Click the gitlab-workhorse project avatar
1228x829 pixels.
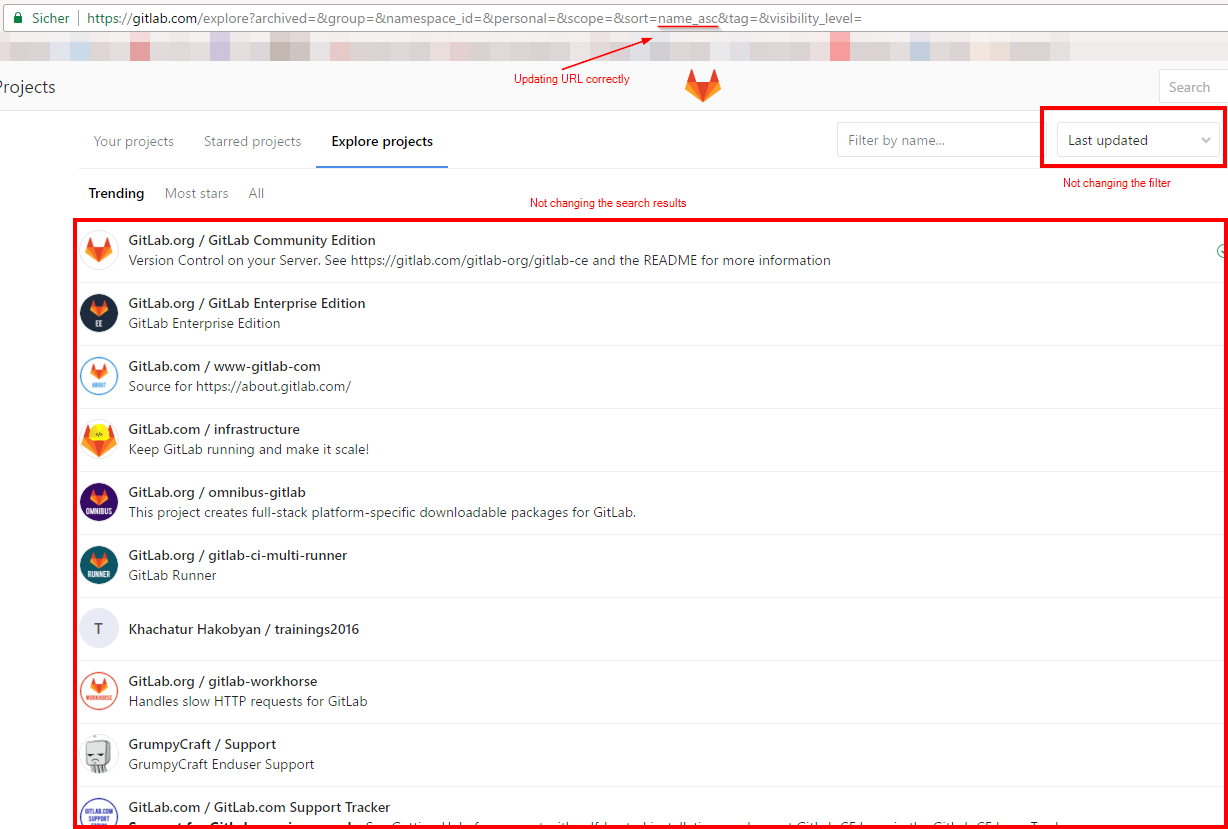(99, 691)
